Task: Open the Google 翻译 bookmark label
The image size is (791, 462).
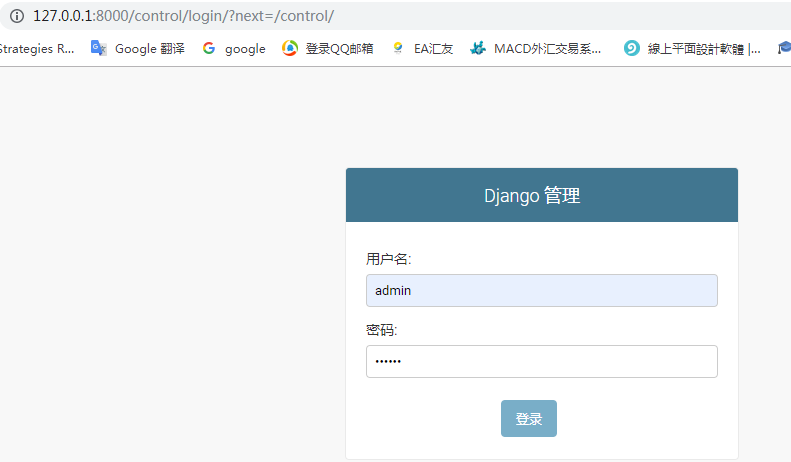Action: click(x=150, y=49)
